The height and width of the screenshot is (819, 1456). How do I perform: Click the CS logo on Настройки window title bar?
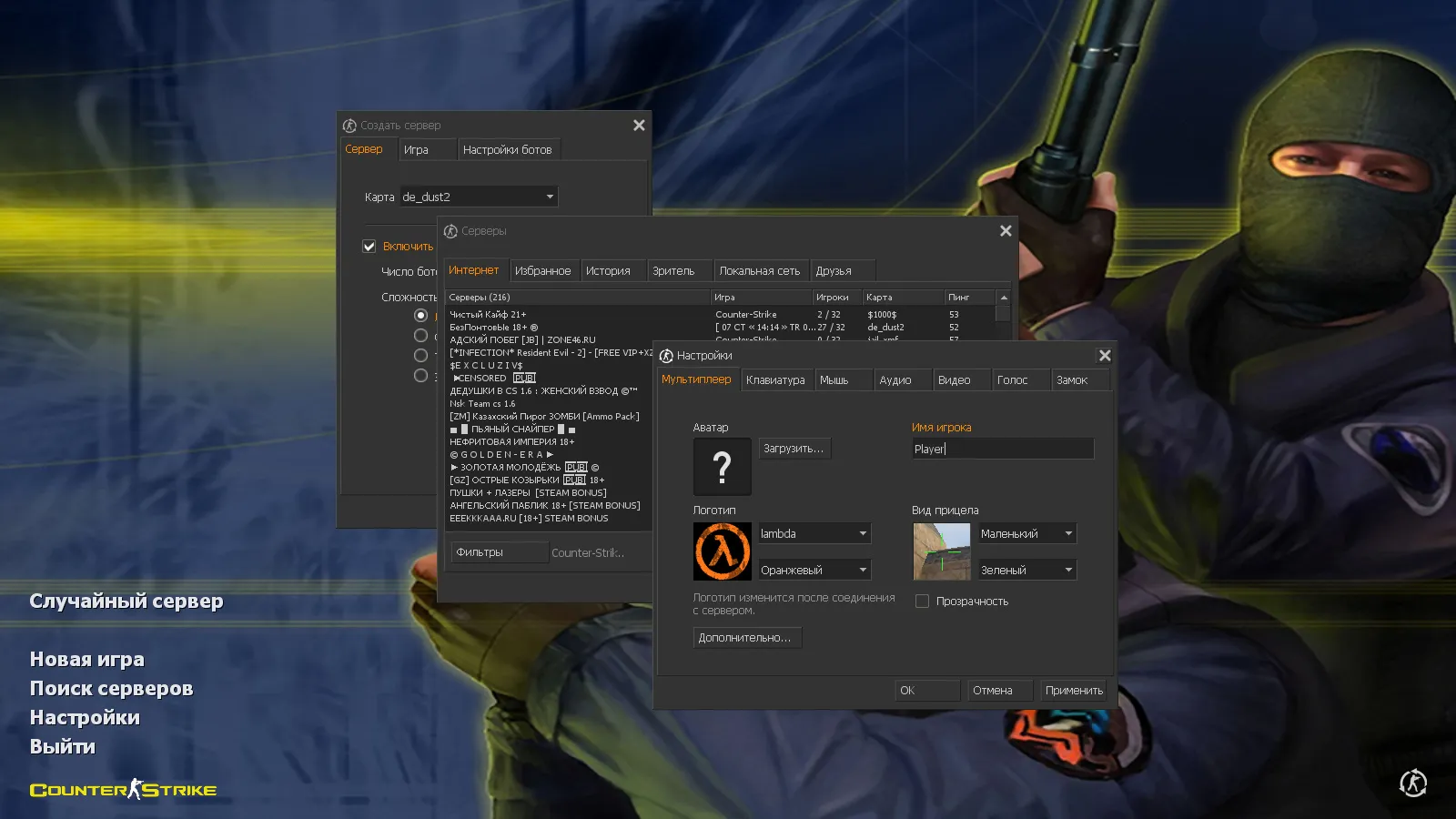[665, 355]
